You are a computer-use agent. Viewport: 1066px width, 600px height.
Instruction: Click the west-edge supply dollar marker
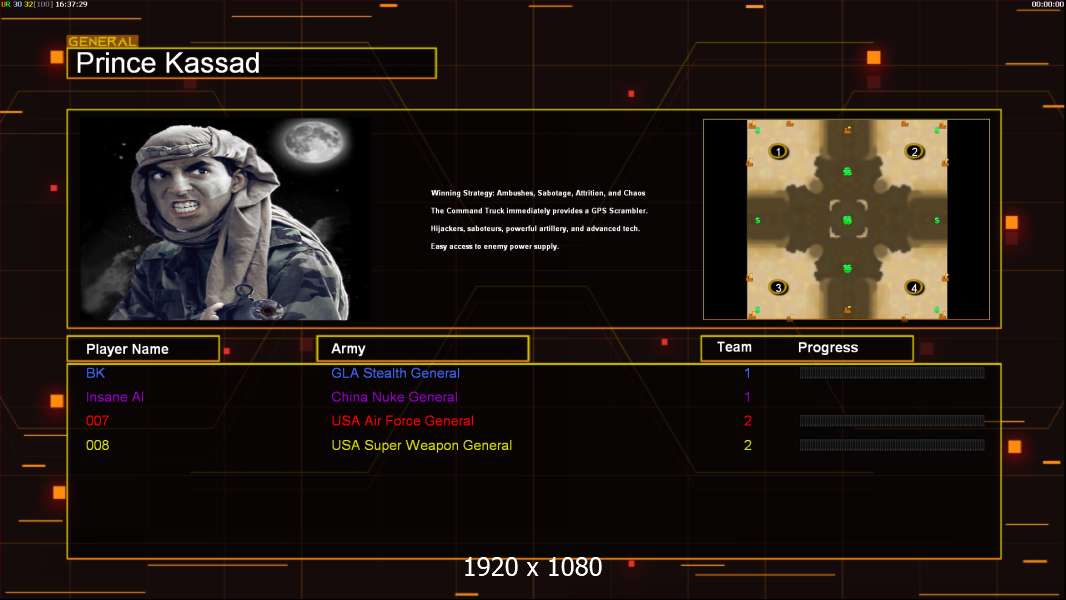757,220
